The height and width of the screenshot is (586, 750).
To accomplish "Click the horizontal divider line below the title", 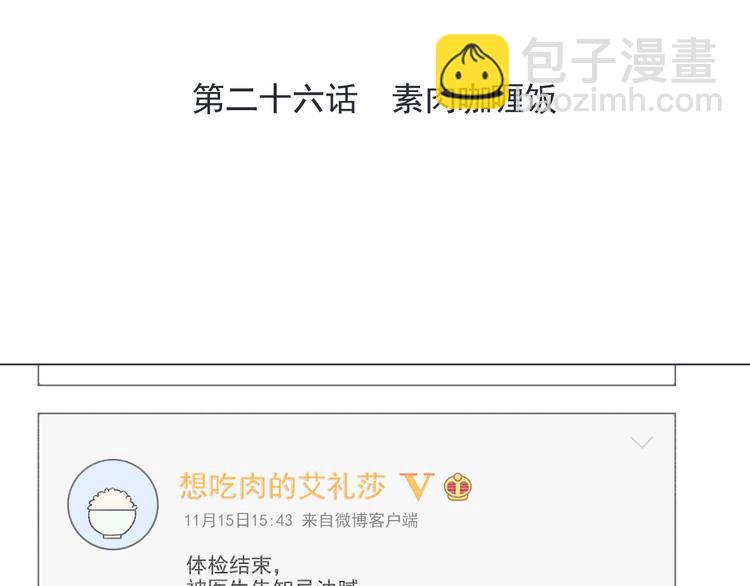I will tap(375, 364).
